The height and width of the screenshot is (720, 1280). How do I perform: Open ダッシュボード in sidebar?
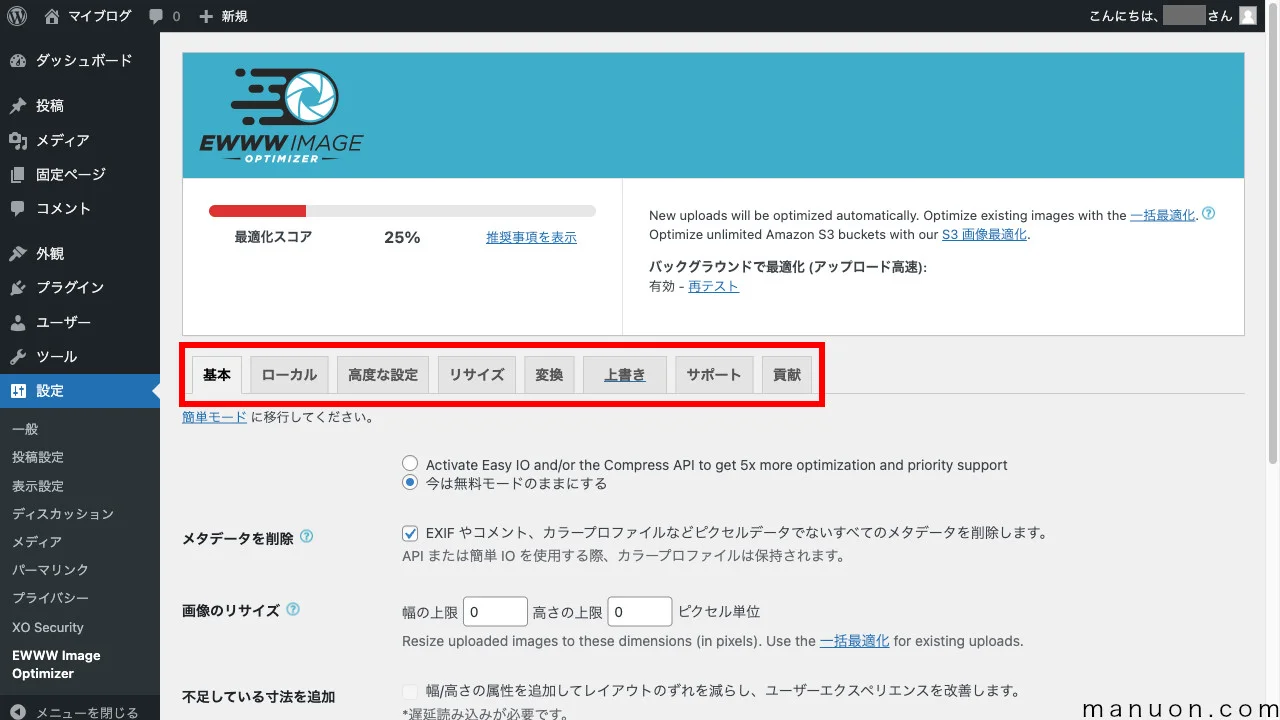[x=80, y=60]
